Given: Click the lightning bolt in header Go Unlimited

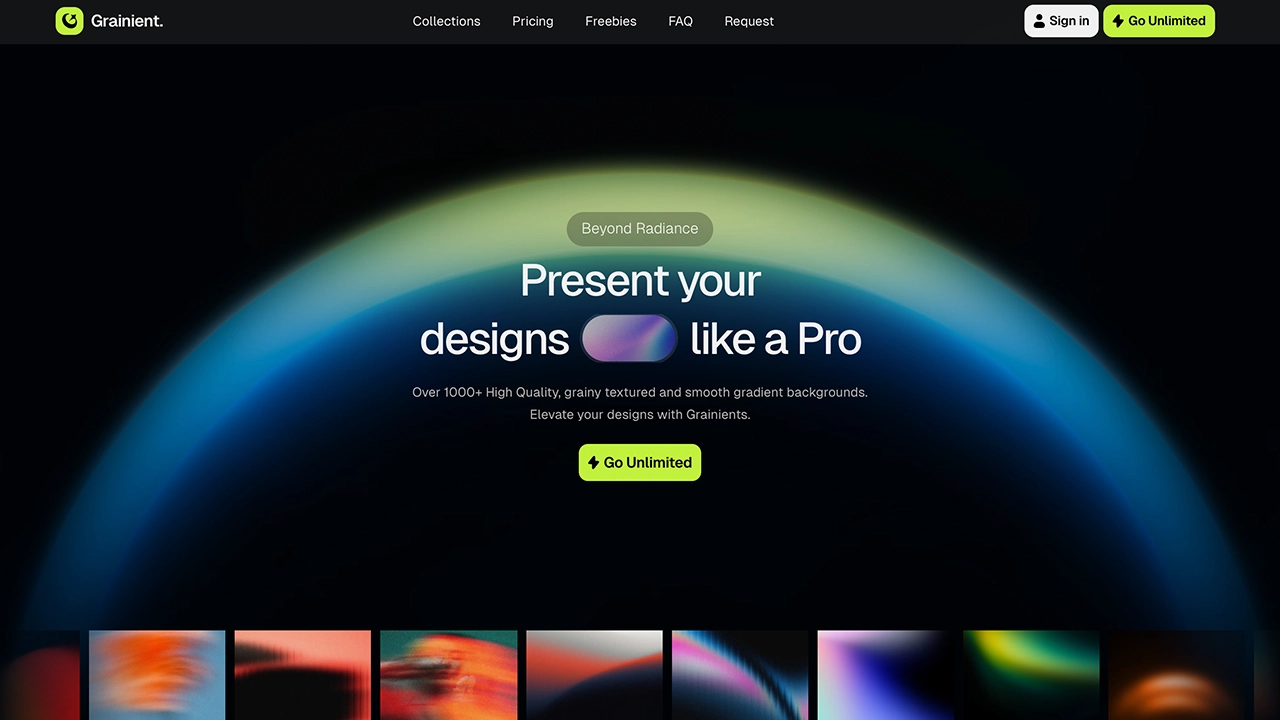Looking at the screenshot, I should pyautogui.click(x=1118, y=21).
